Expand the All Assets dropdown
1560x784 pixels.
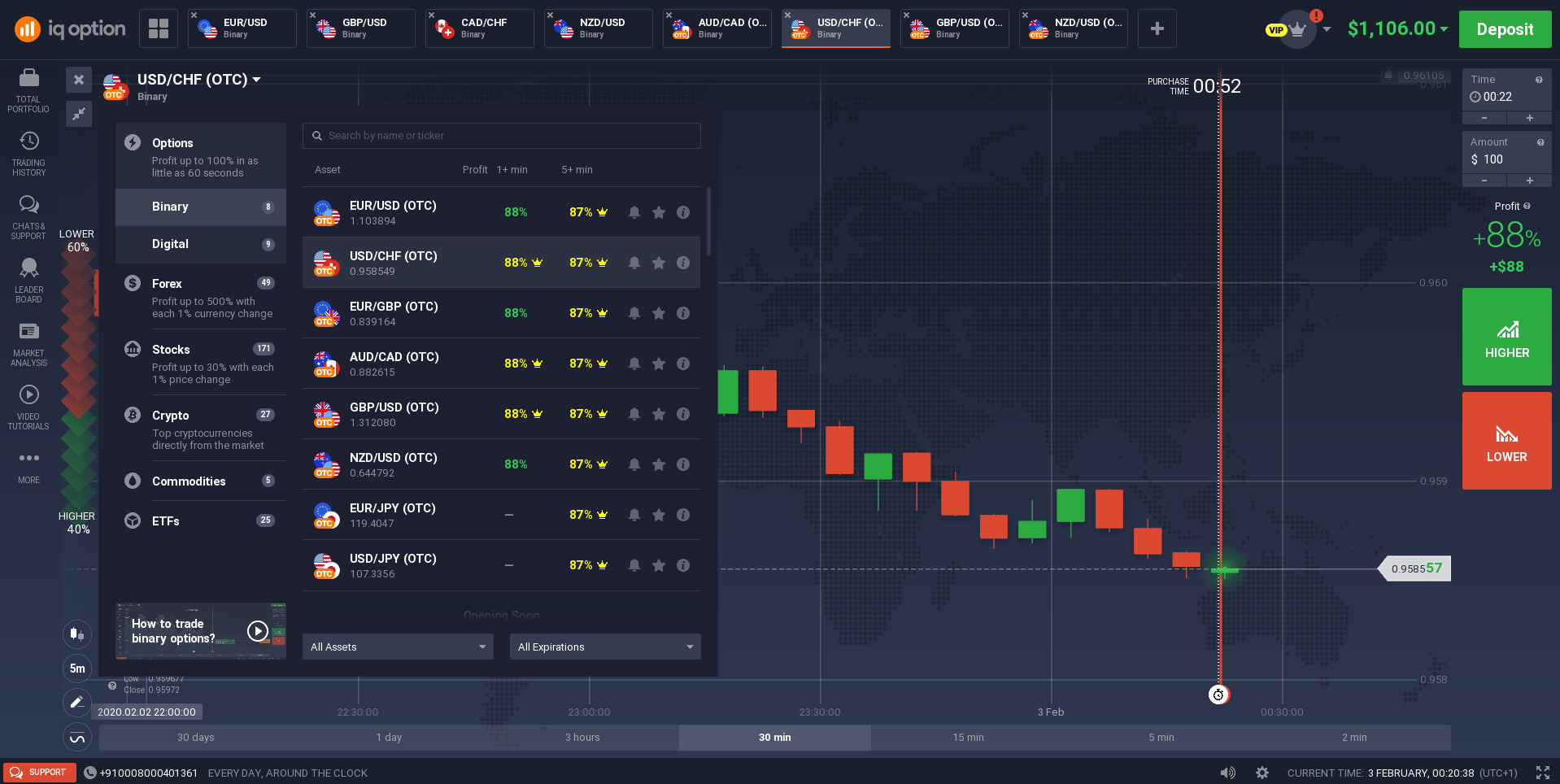pos(398,647)
